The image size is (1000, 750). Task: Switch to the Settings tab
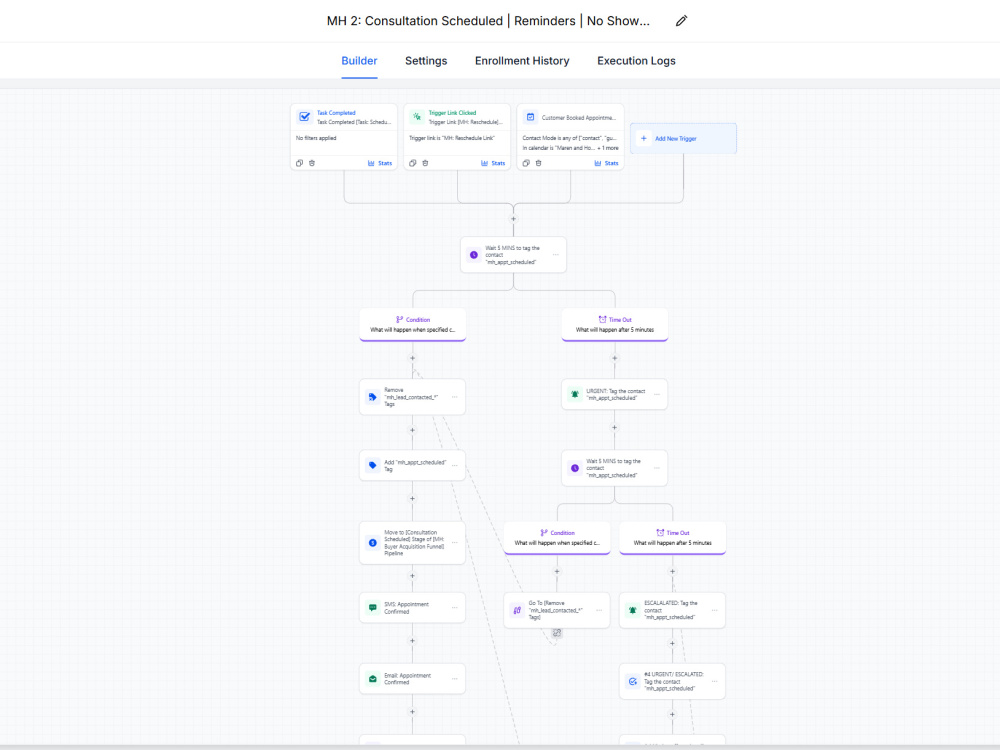coord(426,61)
